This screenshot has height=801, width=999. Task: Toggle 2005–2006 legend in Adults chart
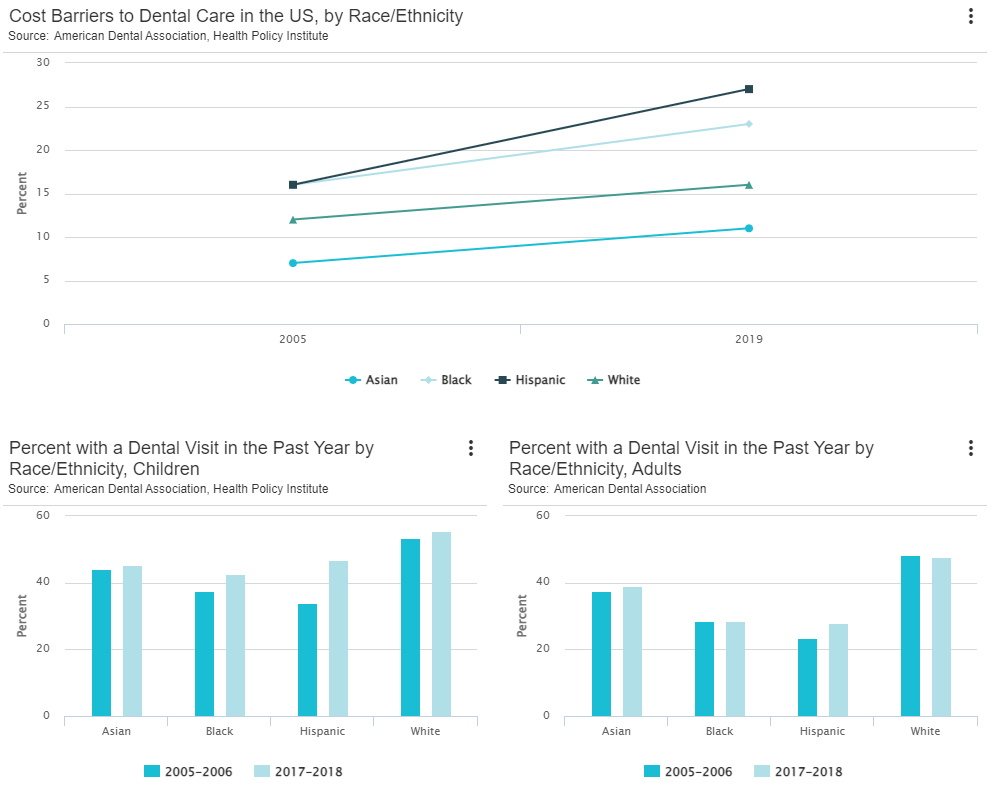(x=688, y=772)
